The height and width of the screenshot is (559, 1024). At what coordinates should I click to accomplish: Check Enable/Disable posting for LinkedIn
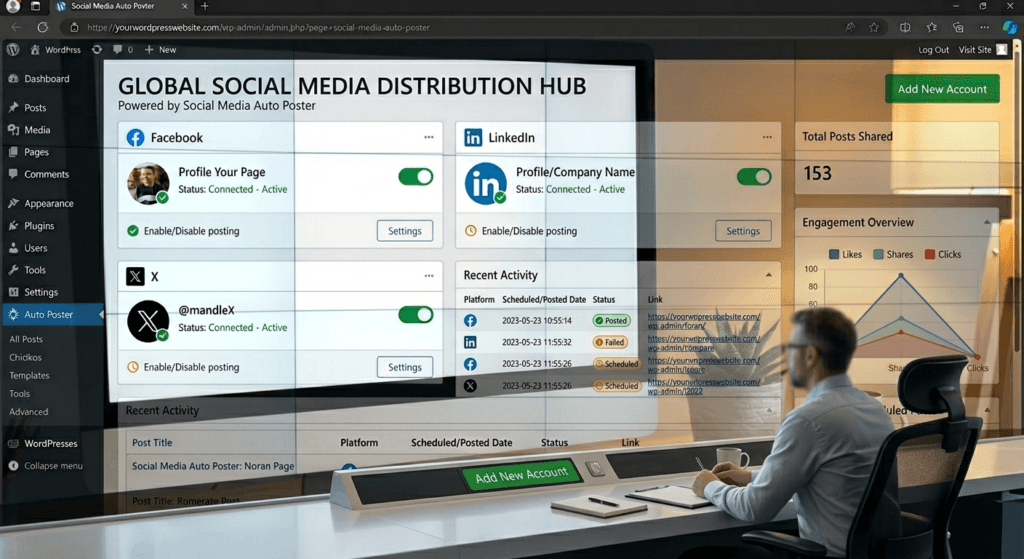(470, 231)
